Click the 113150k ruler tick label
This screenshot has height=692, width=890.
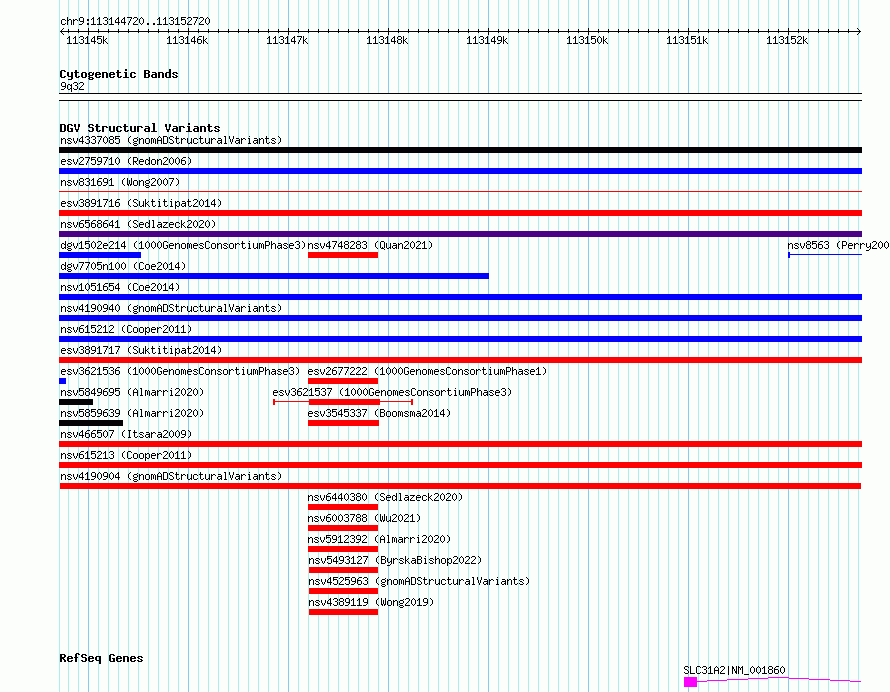click(586, 40)
